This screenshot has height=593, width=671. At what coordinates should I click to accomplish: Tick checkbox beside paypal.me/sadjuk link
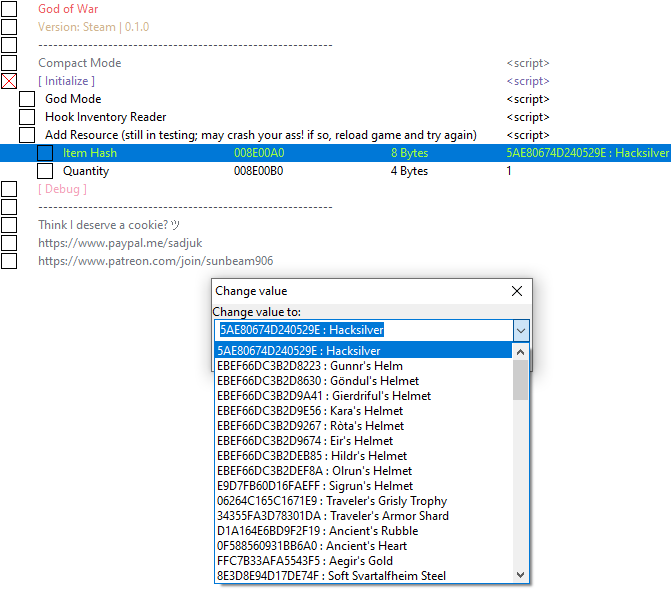pos(9,243)
